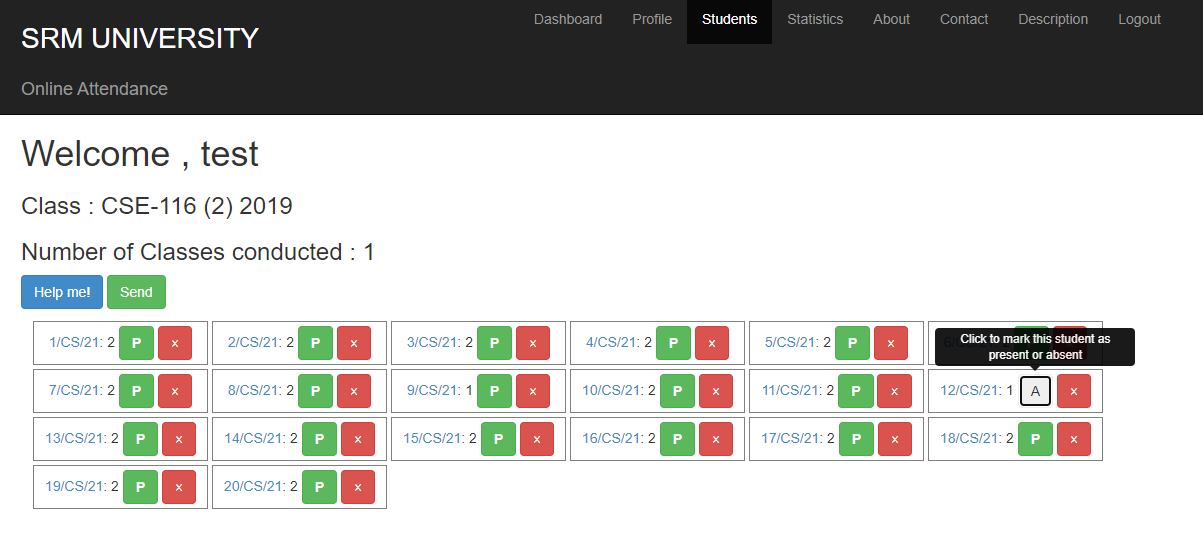Click the SRM UNIVERSITY brand title
The image size is (1203, 557).
coord(140,38)
